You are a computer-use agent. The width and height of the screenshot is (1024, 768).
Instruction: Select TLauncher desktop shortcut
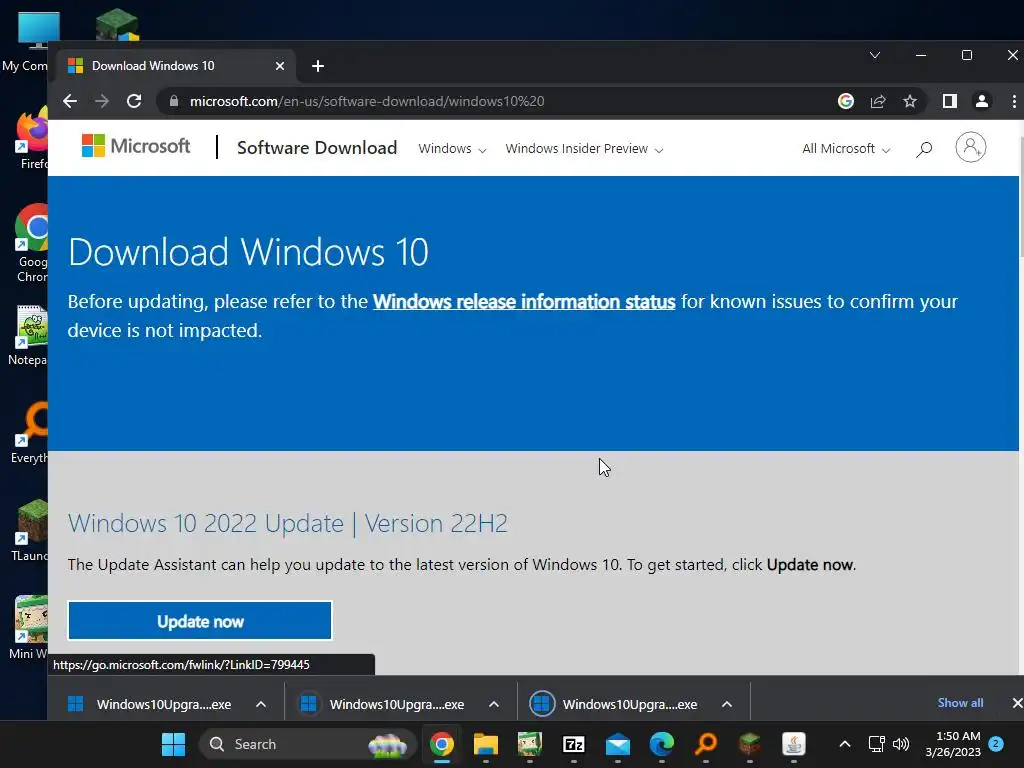point(29,531)
